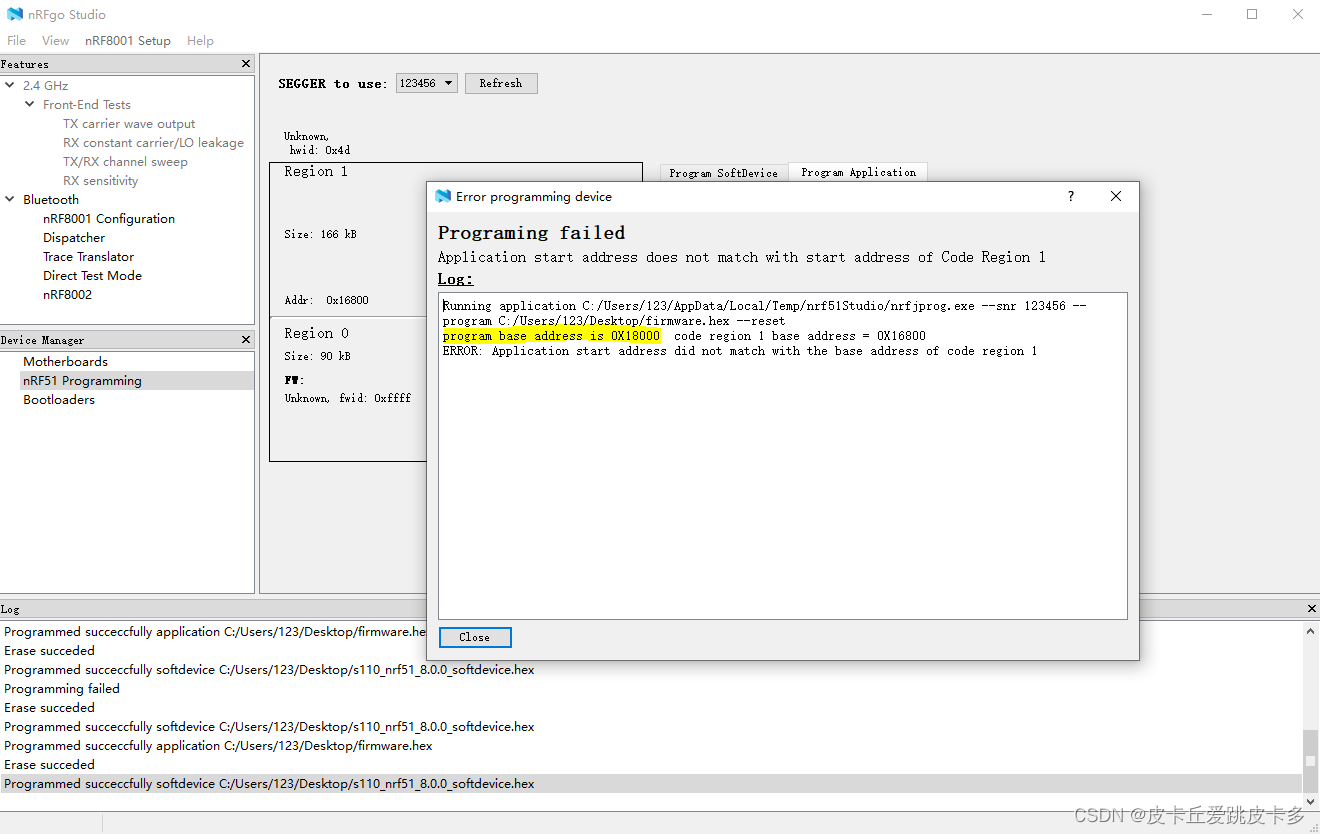The image size is (1320, 834).
Task: Select RX constant carrier/LO leakage
Action: (x=153, y=143)
